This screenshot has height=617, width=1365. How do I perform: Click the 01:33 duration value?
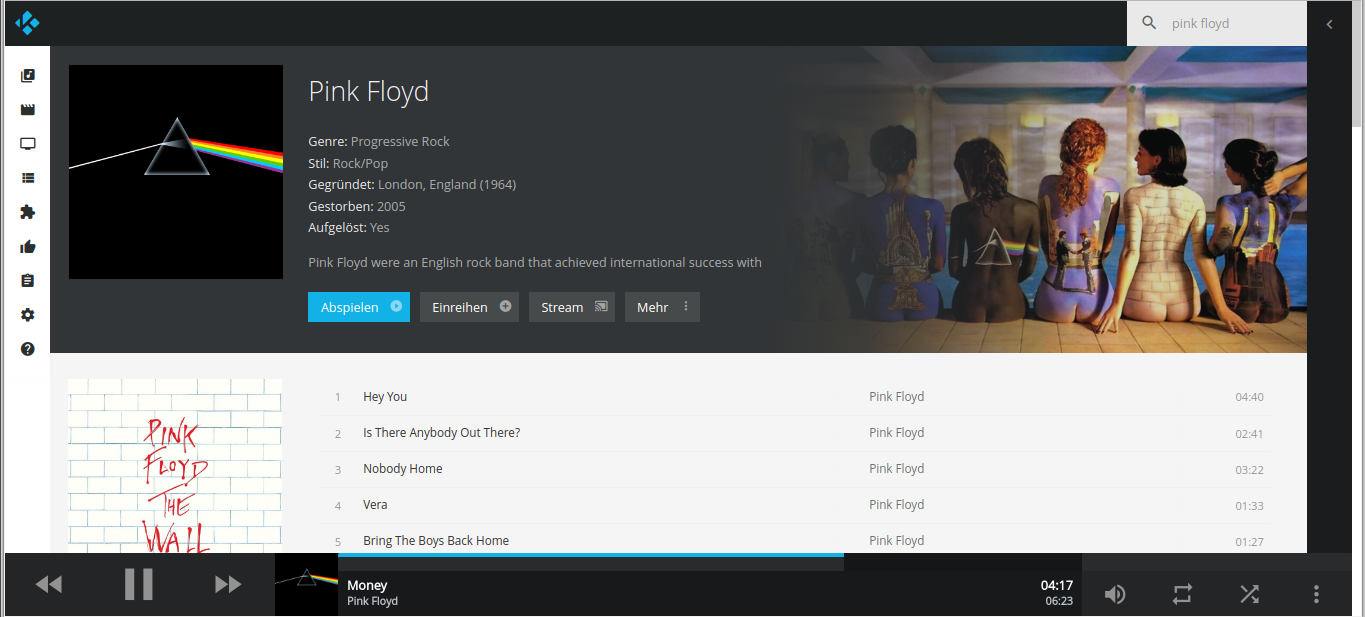[1249, 506]
